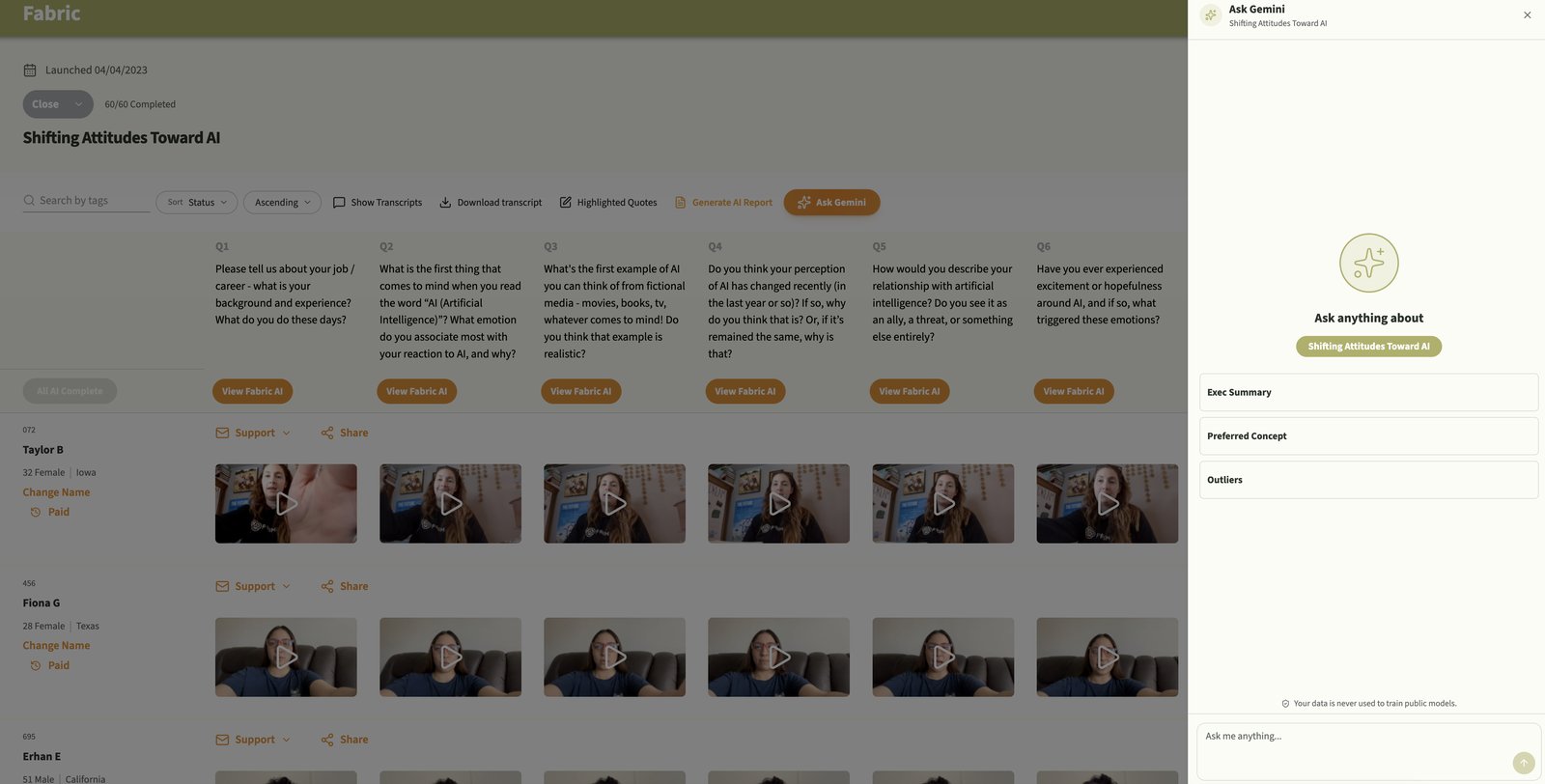Play Fiona G's Q5 video
Image resolution: width=1545 pixels, height=784 pixels.
pos(943,658)
